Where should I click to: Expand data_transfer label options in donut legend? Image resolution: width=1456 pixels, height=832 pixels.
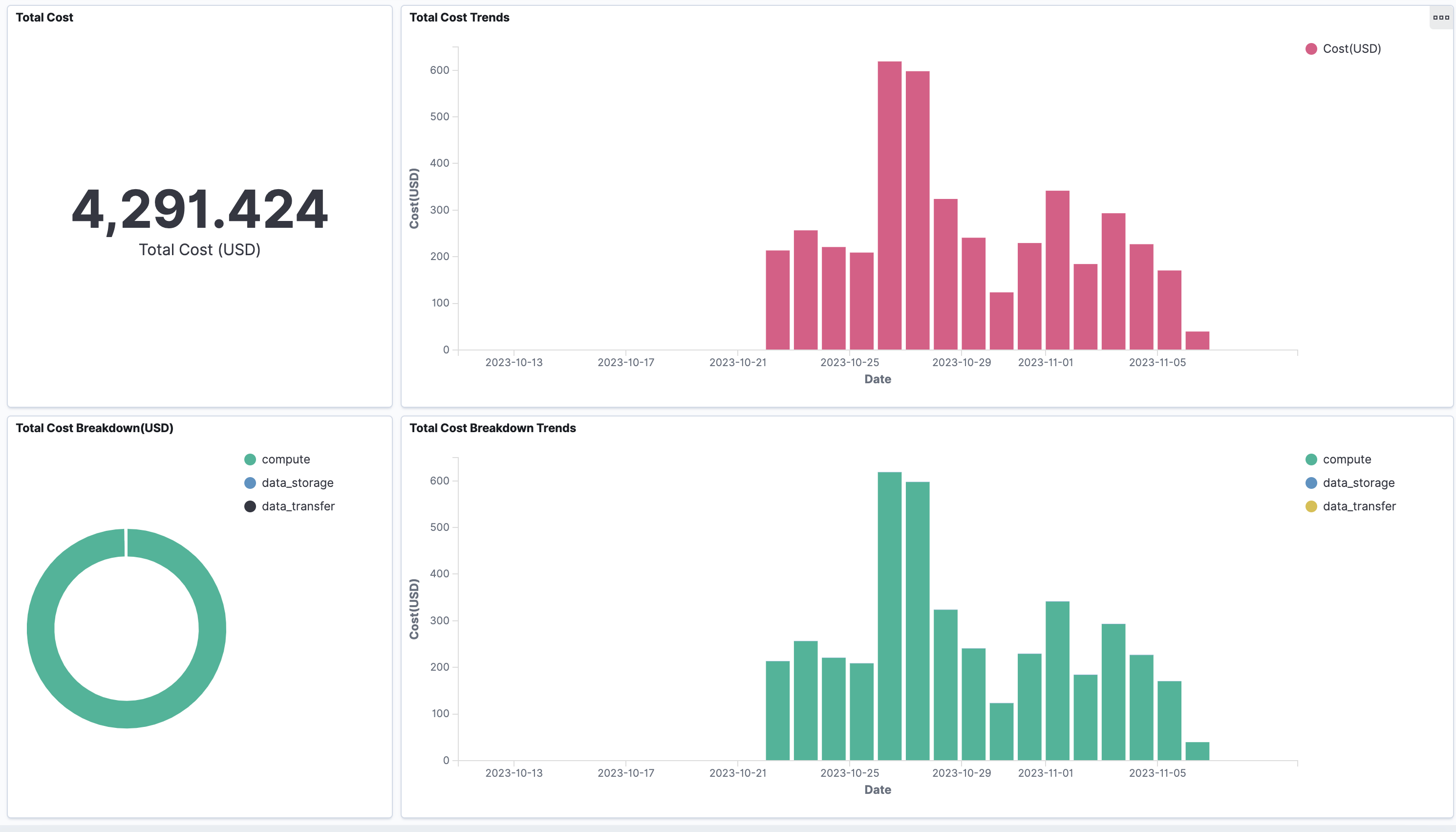coord(298,506)
